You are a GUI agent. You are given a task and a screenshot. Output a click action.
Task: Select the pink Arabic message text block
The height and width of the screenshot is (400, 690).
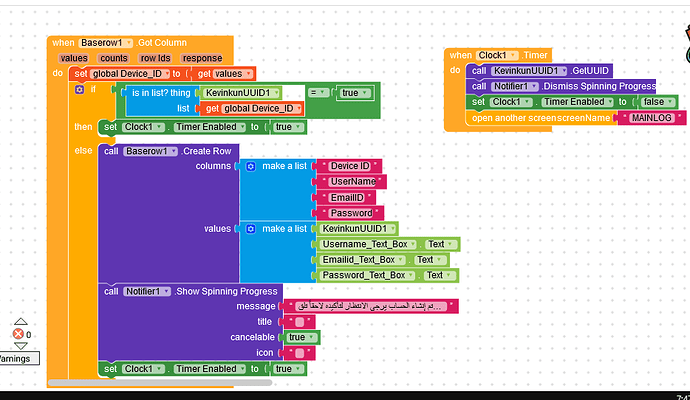click(371, 306)
